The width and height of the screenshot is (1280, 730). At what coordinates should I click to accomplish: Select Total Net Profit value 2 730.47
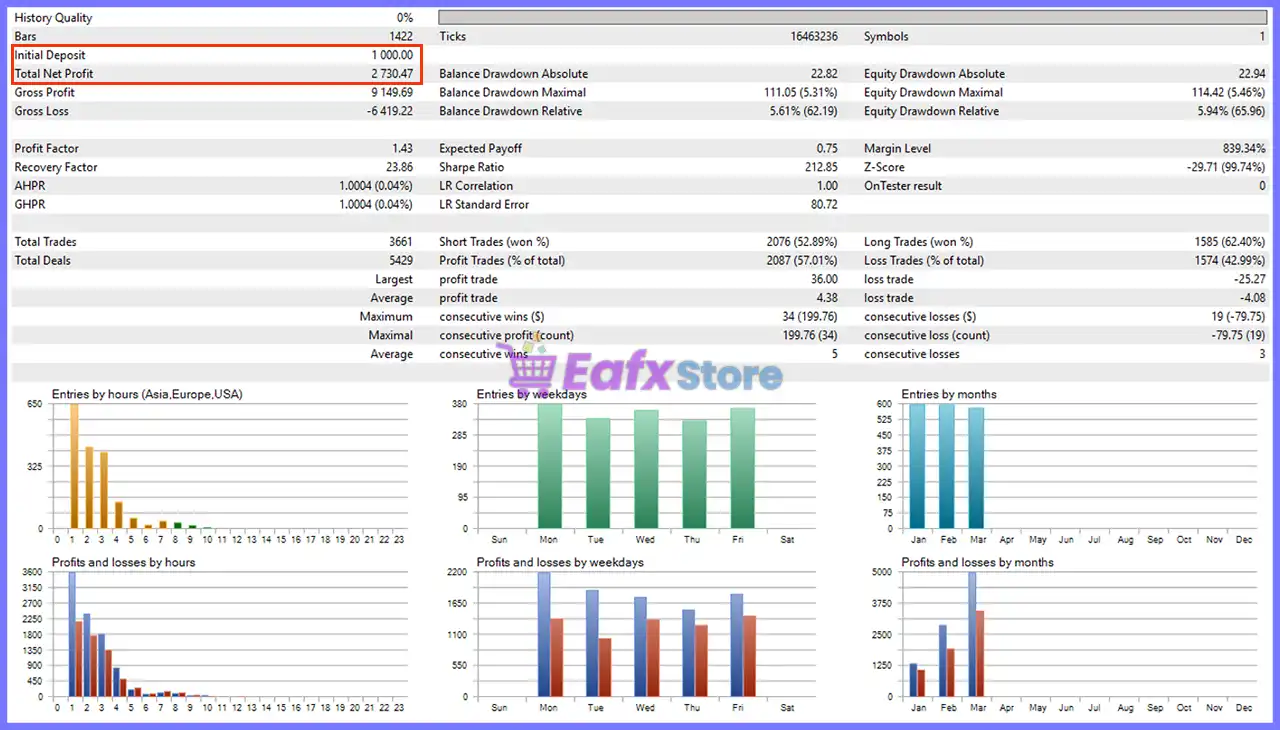click(x=392, y=74)
